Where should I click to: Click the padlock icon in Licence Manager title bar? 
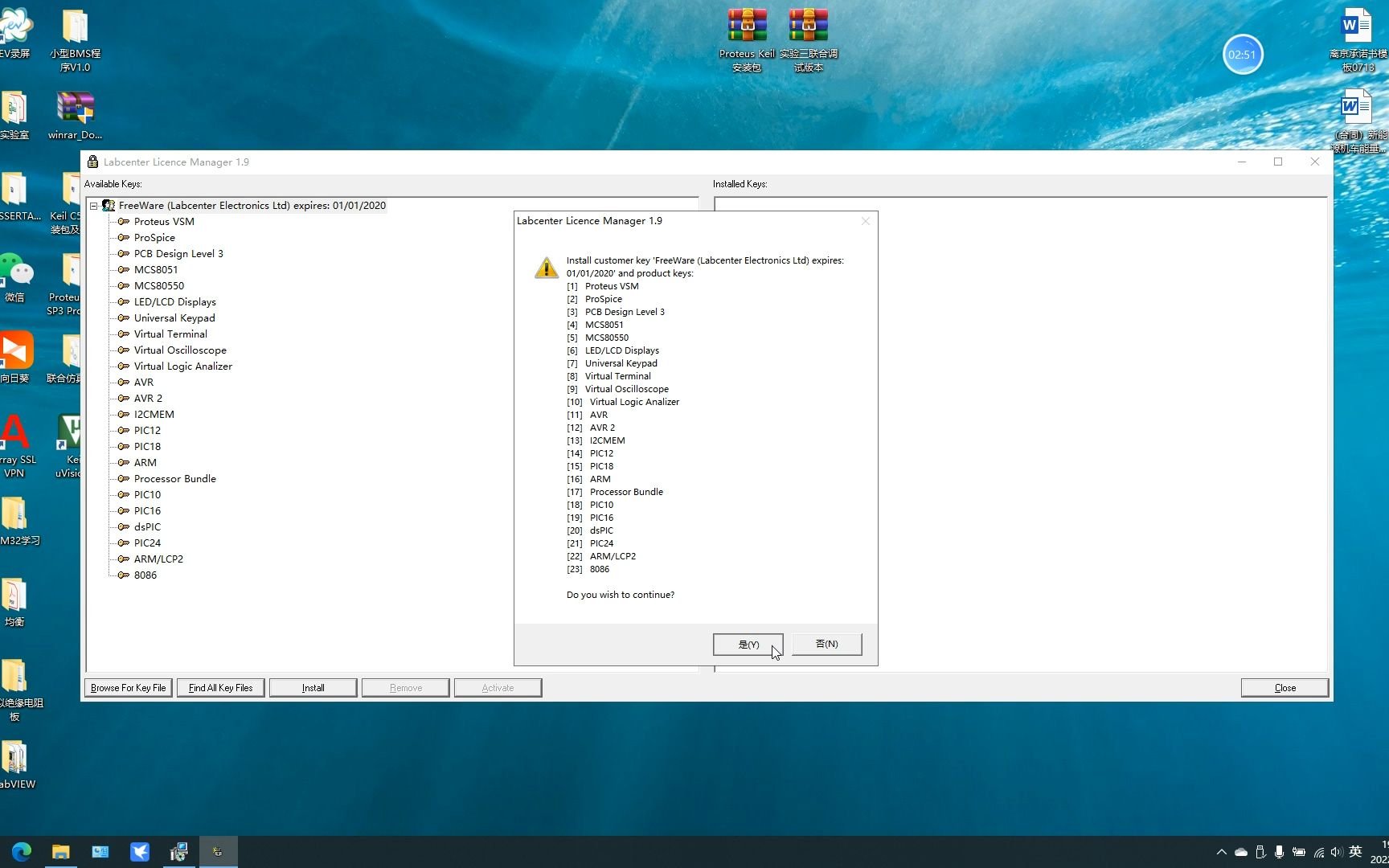(x=92, y=162)
